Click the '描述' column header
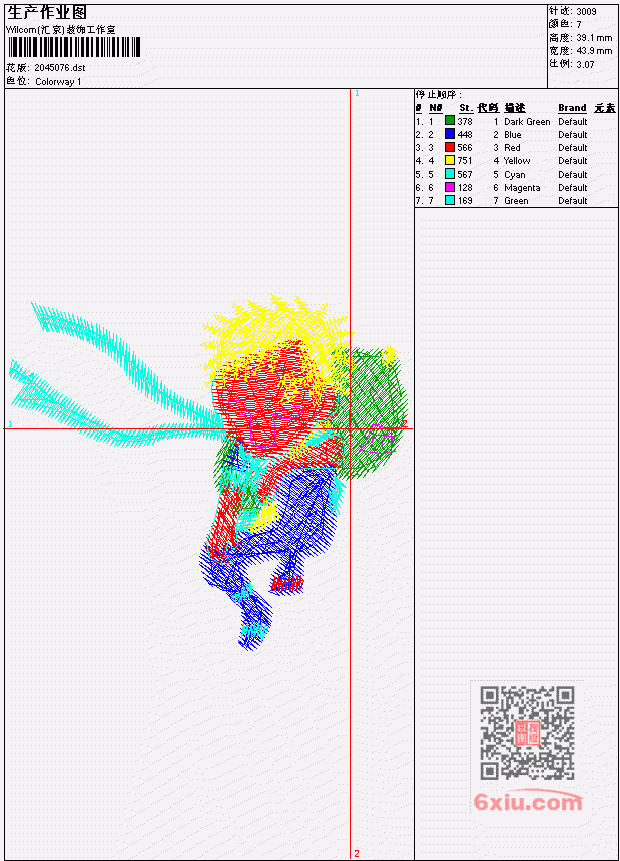The width and height of the screenshot is (620, 861). coord(515,108)
